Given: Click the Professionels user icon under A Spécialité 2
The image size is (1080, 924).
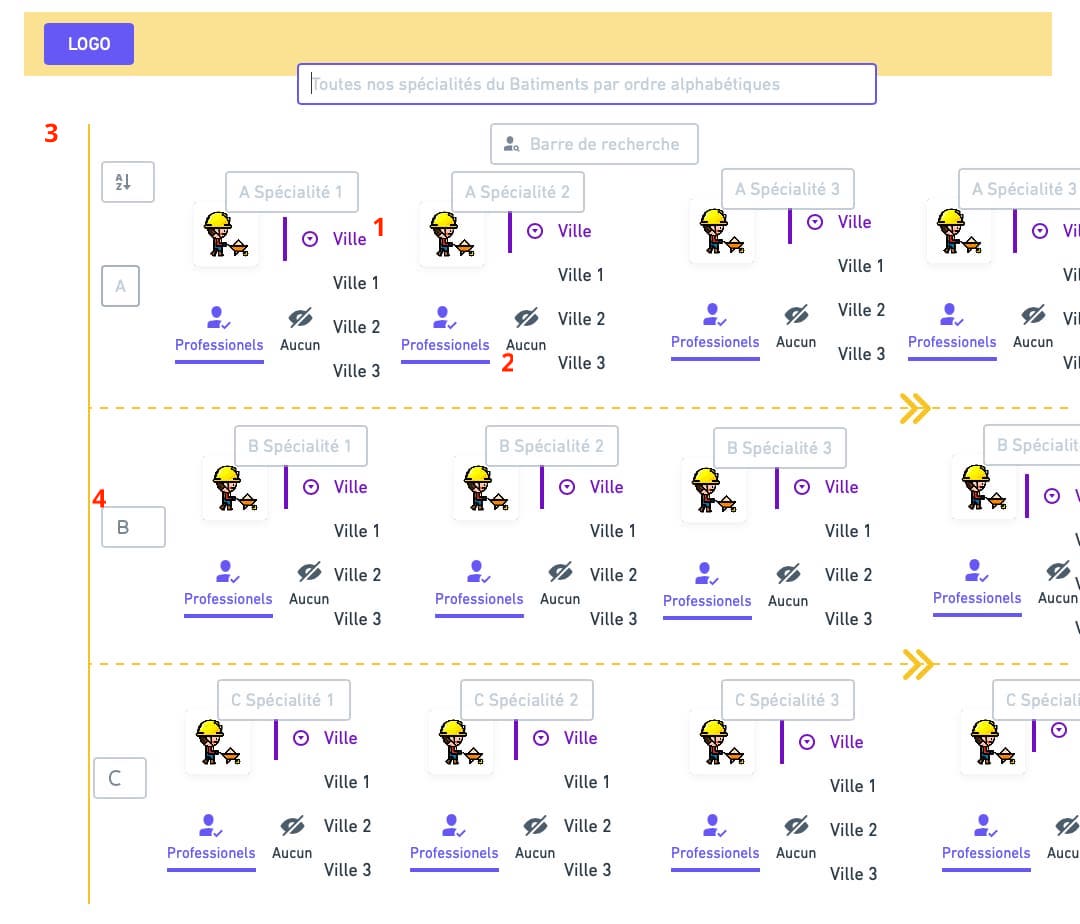Looking at the screenshot, I should click(x=444, y=318).
